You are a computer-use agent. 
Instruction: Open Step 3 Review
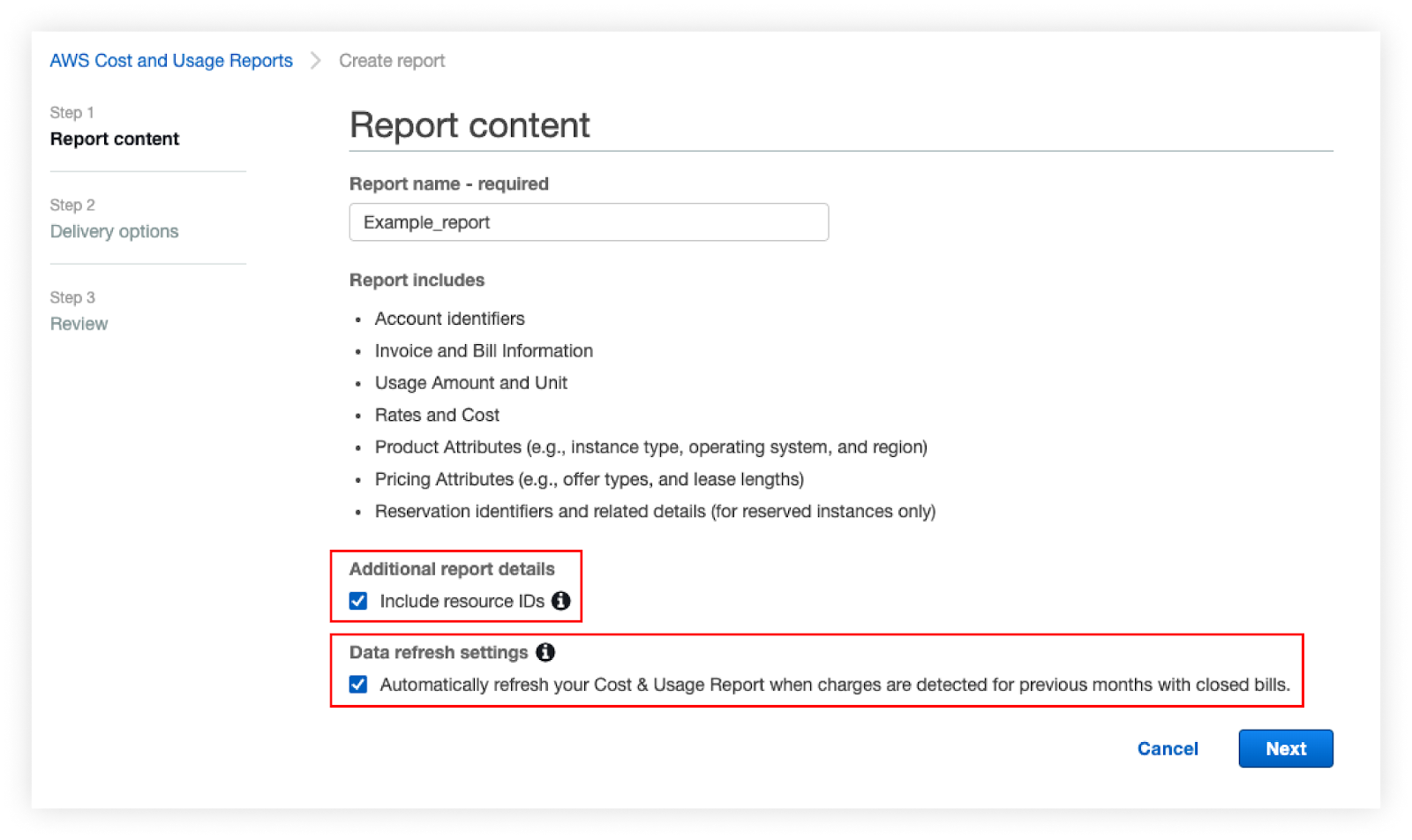tap(79, 324)
